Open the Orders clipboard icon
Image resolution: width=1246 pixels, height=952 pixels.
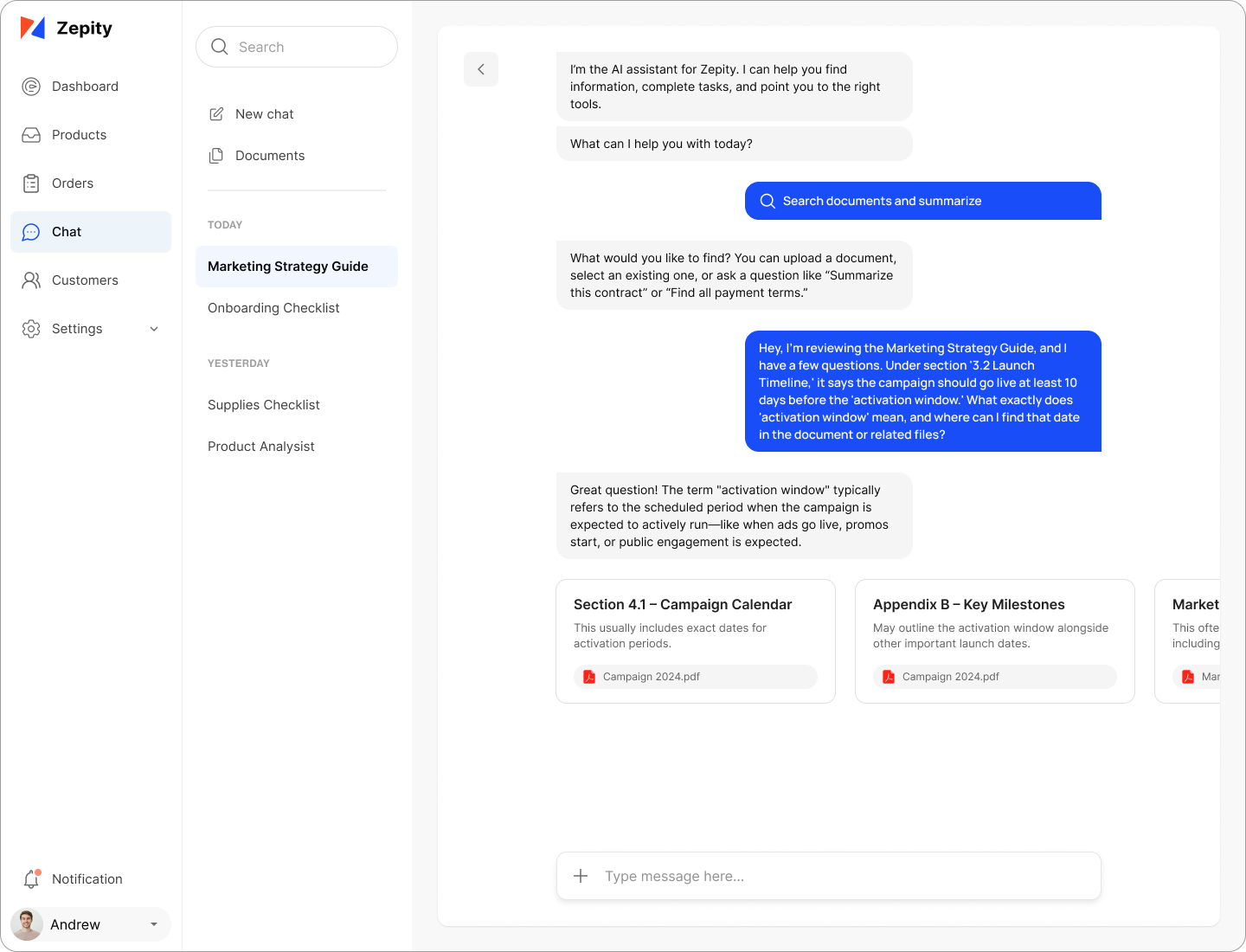click(x=31, y=183)
